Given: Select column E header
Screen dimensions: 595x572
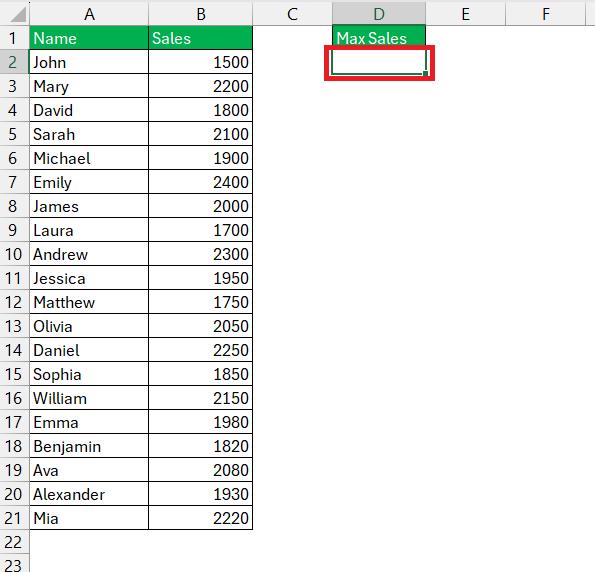Looking at the screenshot, I should (466, 14).
